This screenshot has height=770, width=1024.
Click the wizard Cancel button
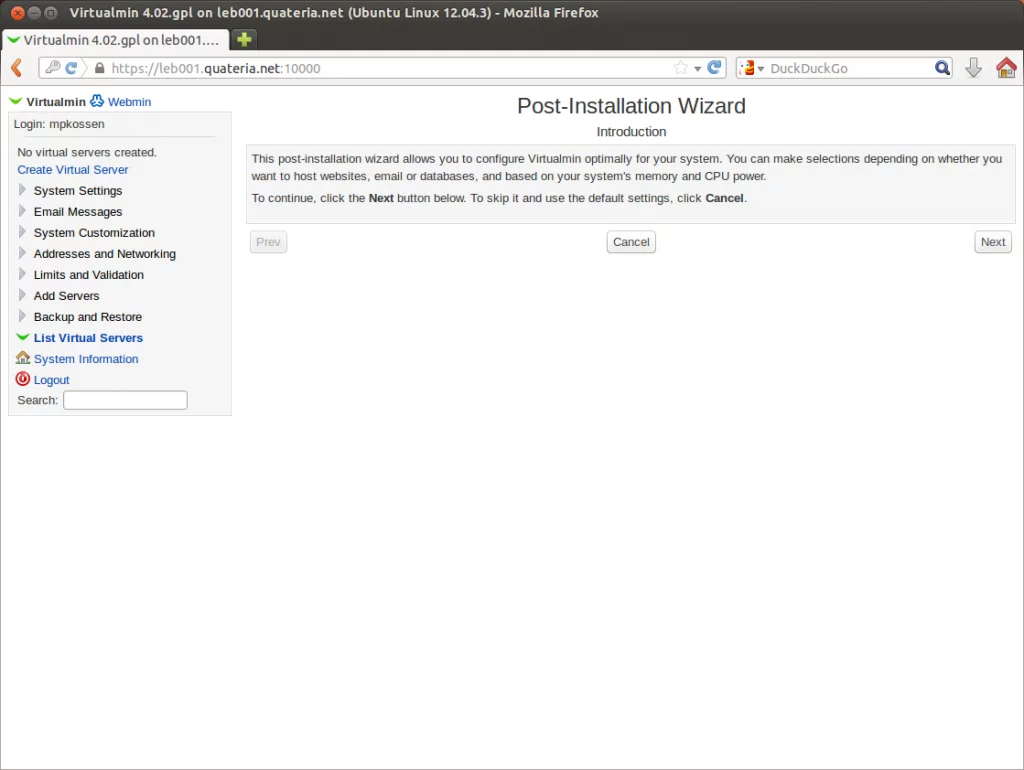[x=631, y=242]
